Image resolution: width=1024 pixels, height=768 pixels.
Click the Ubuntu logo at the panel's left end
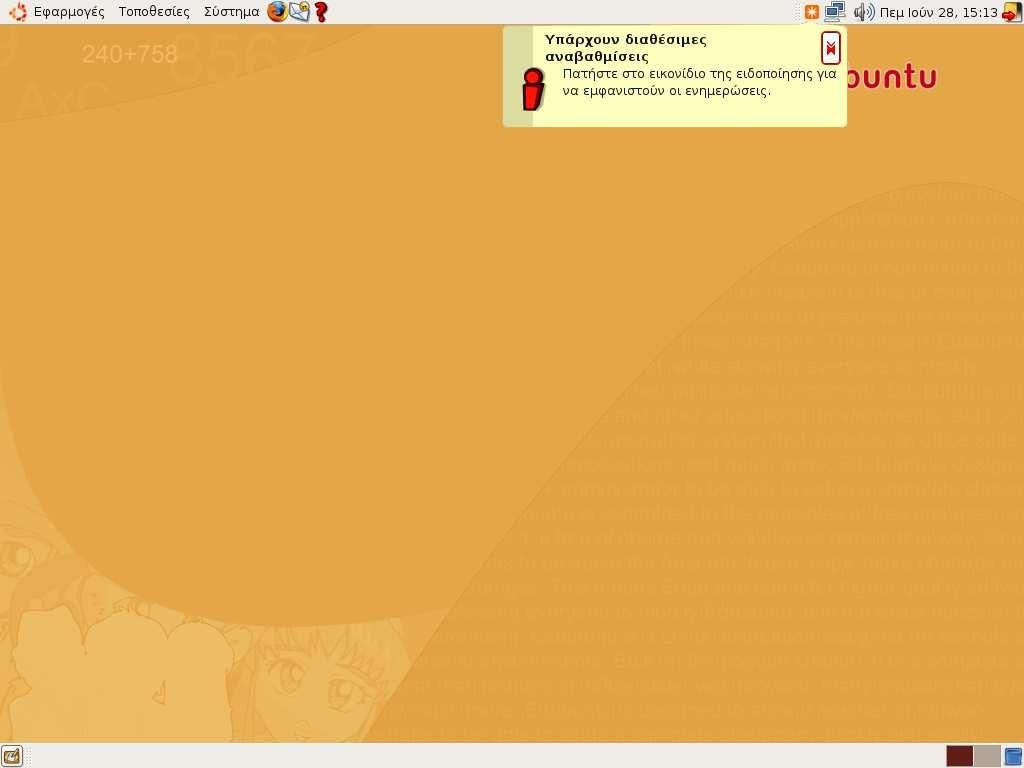point(18,12)
